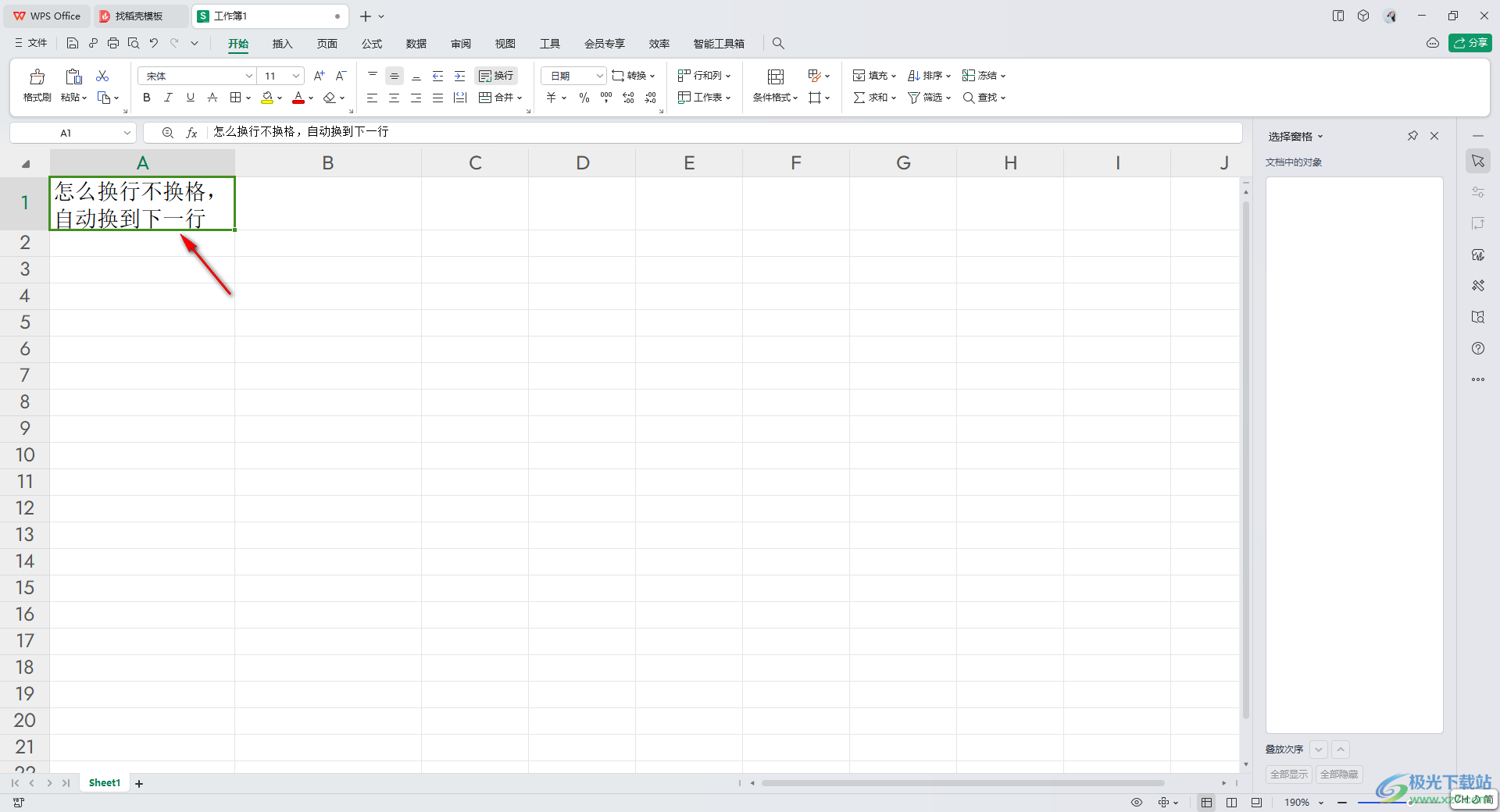Click the AutoSum (求和) button

pyautogui.click(x=874, y=98)
